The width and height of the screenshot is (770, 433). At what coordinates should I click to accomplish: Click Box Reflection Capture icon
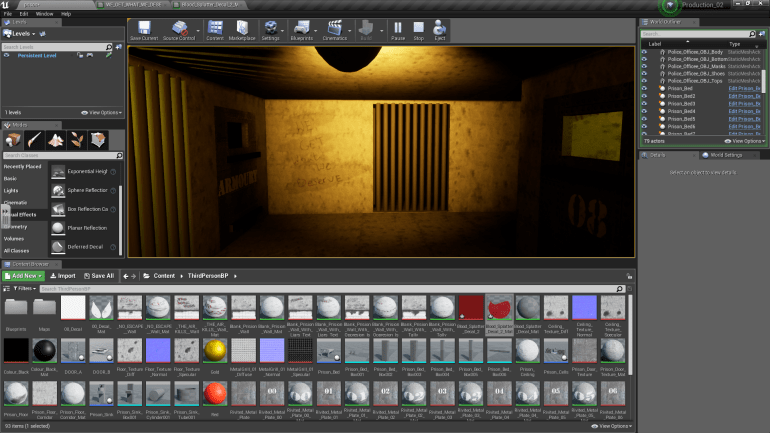[x=58, y=210]
